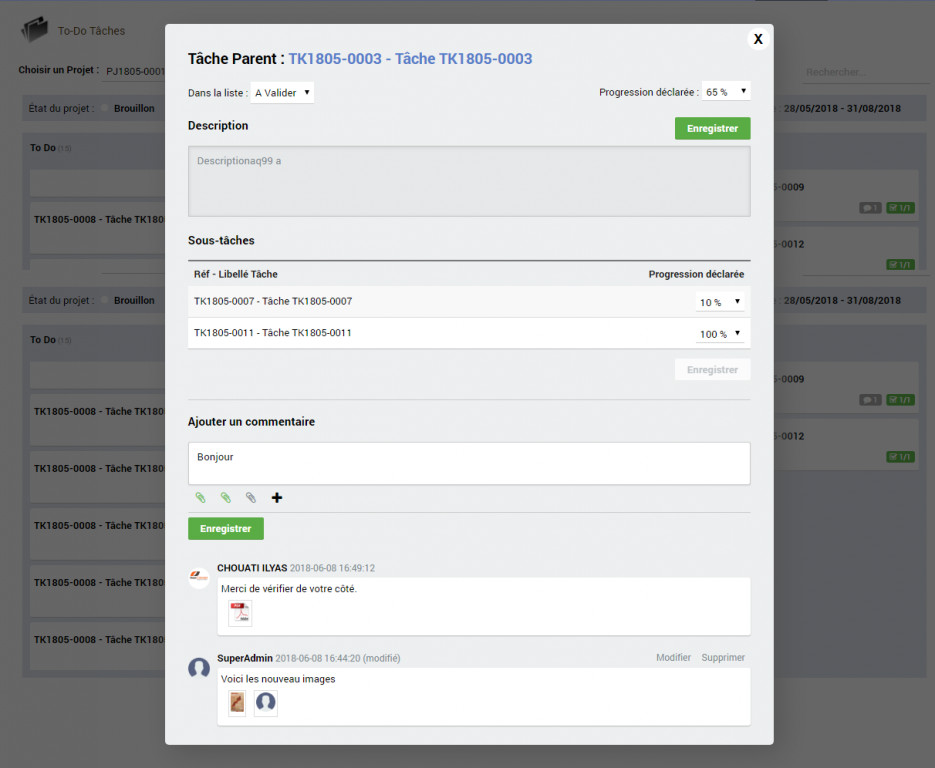The width and height of the screenshot is (935, 768).
Task: Open the brown image attachment thumbnail
Action: [237, 704]
